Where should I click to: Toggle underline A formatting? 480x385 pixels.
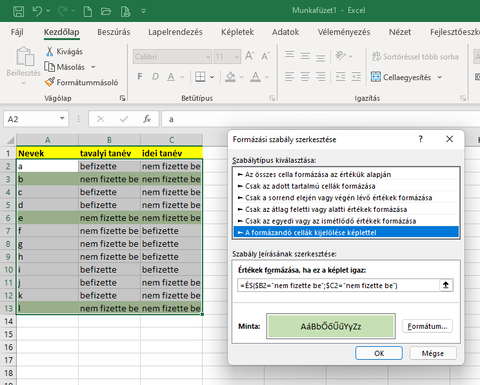[x=171, y=77]
